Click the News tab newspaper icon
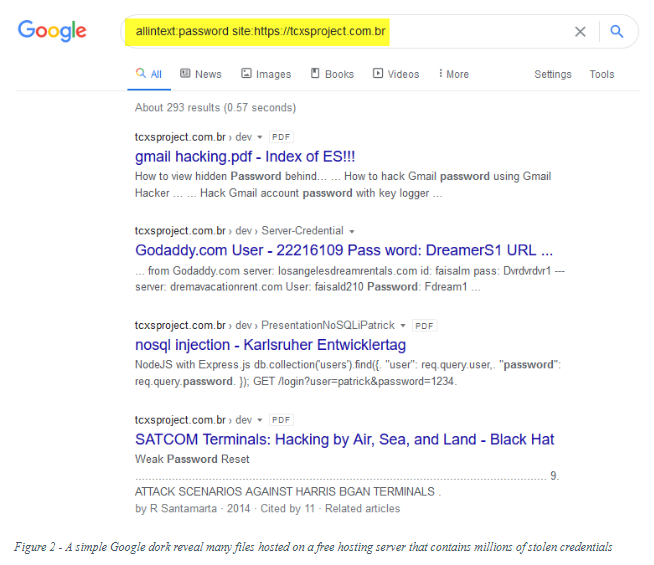The width and height of the screenshot is (654, 565). (x=185, y=73)
